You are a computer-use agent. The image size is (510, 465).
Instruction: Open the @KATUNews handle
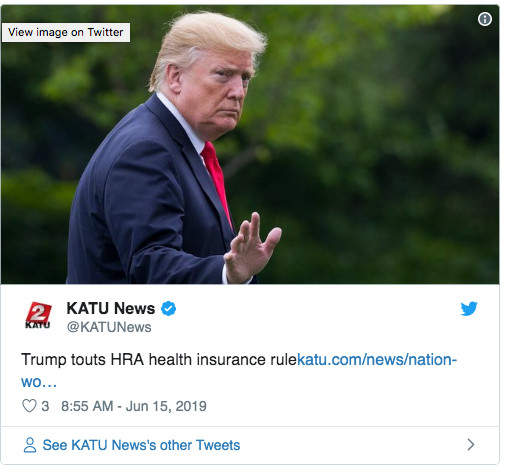point(109,327)
